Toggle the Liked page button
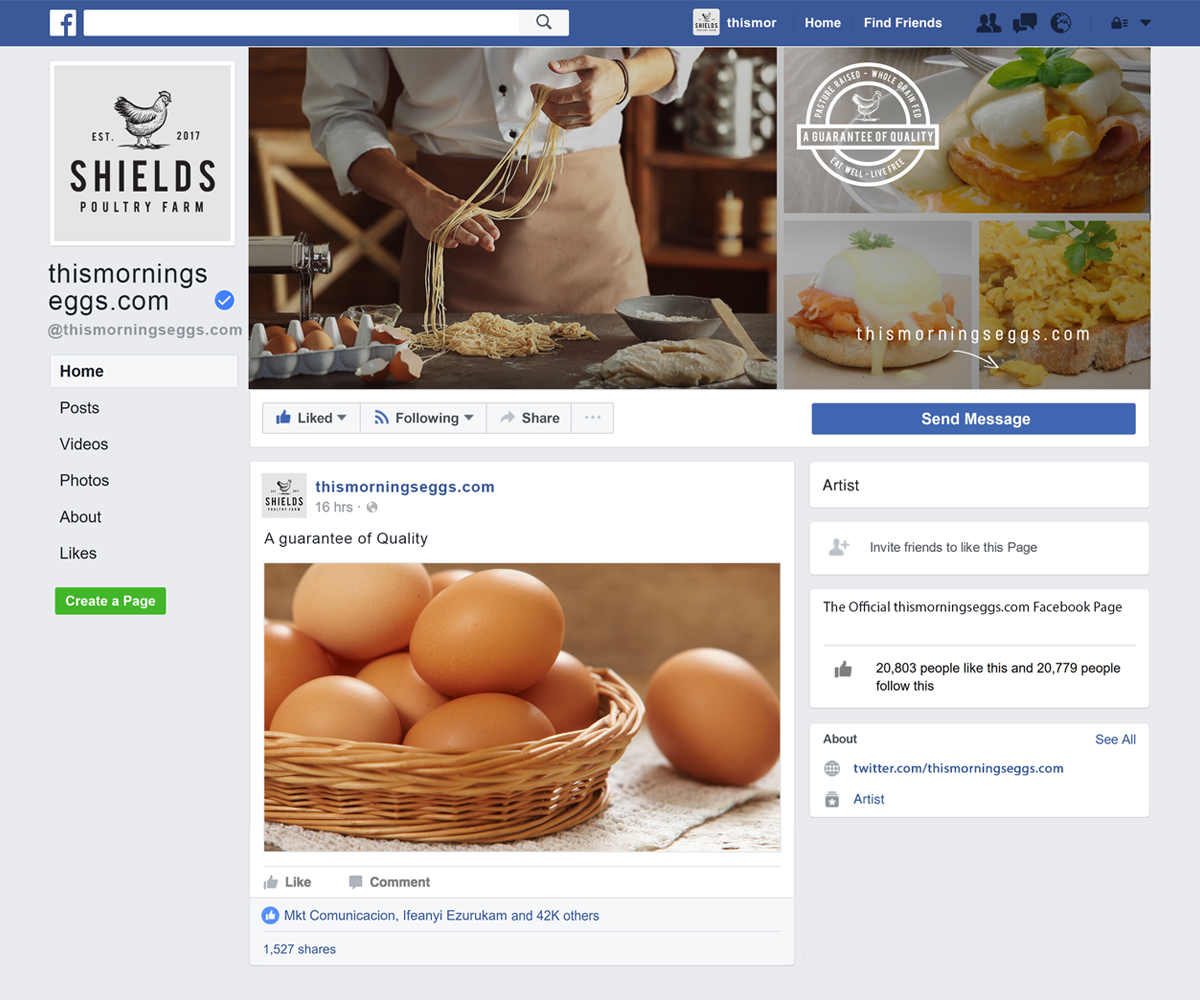 click(x=311, y=418)
